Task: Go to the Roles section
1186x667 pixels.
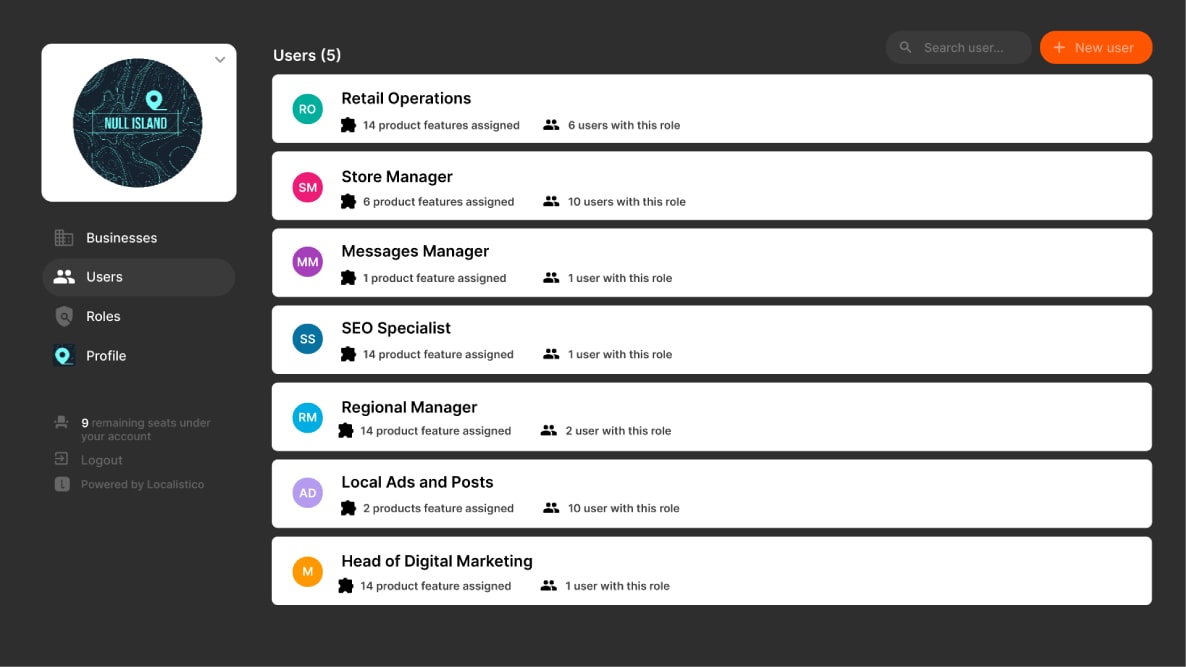Action: click(103, 316)
